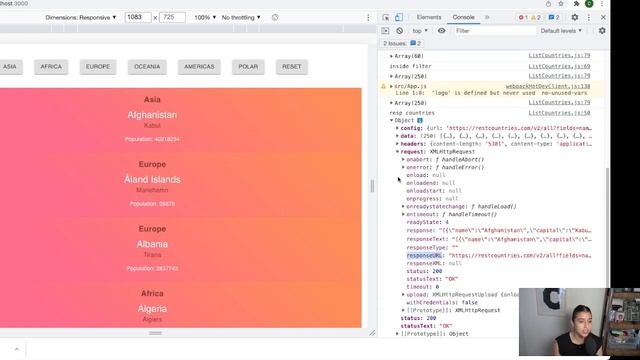Open DevTools settings gear icon

click(575, 18)
